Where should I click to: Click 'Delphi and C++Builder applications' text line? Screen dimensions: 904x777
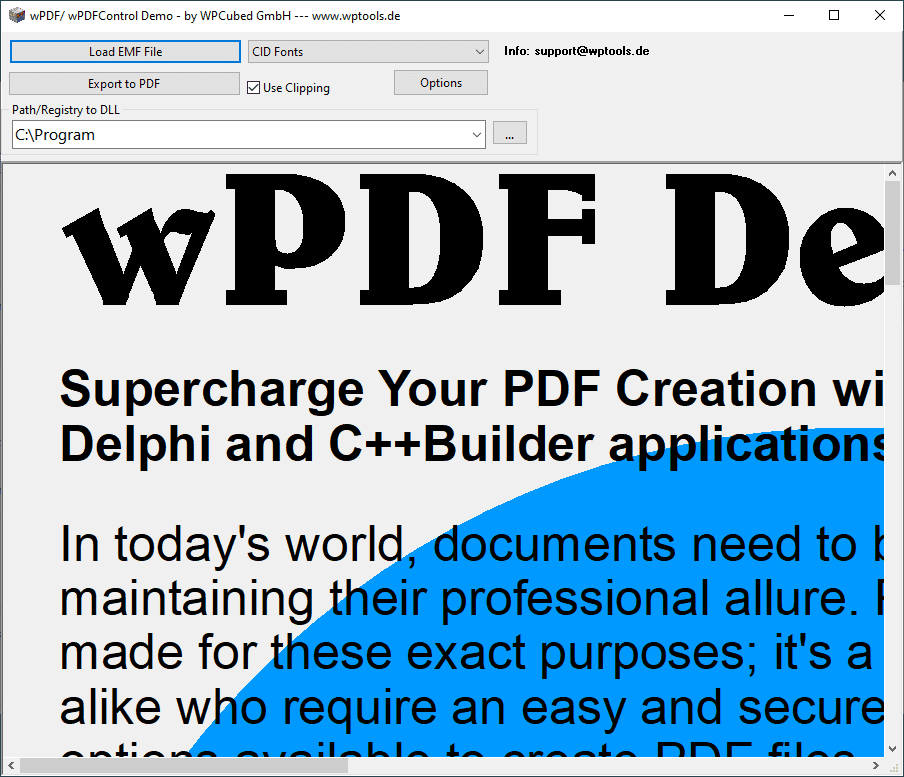click(472, 445)
